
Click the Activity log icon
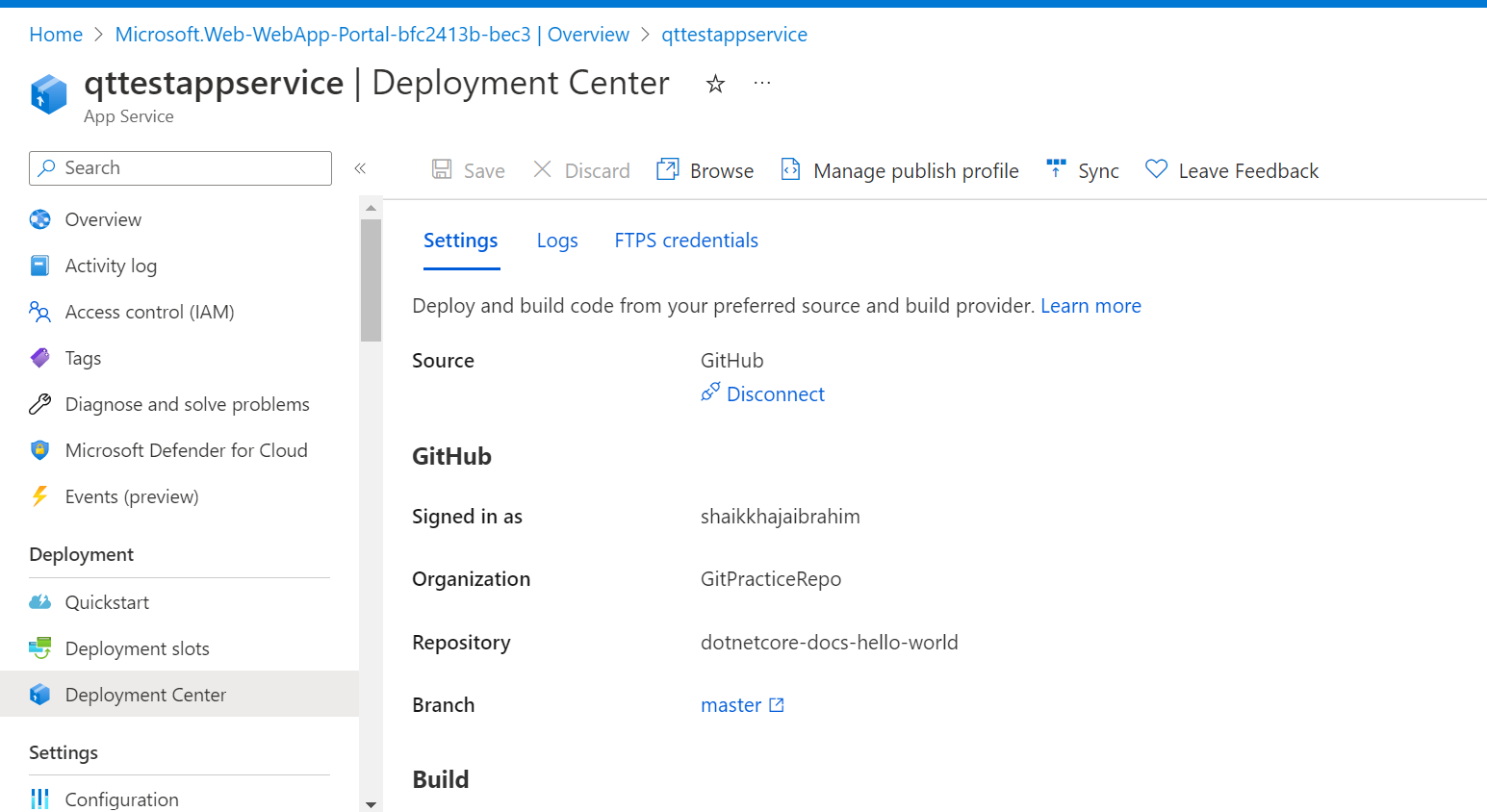39,266
